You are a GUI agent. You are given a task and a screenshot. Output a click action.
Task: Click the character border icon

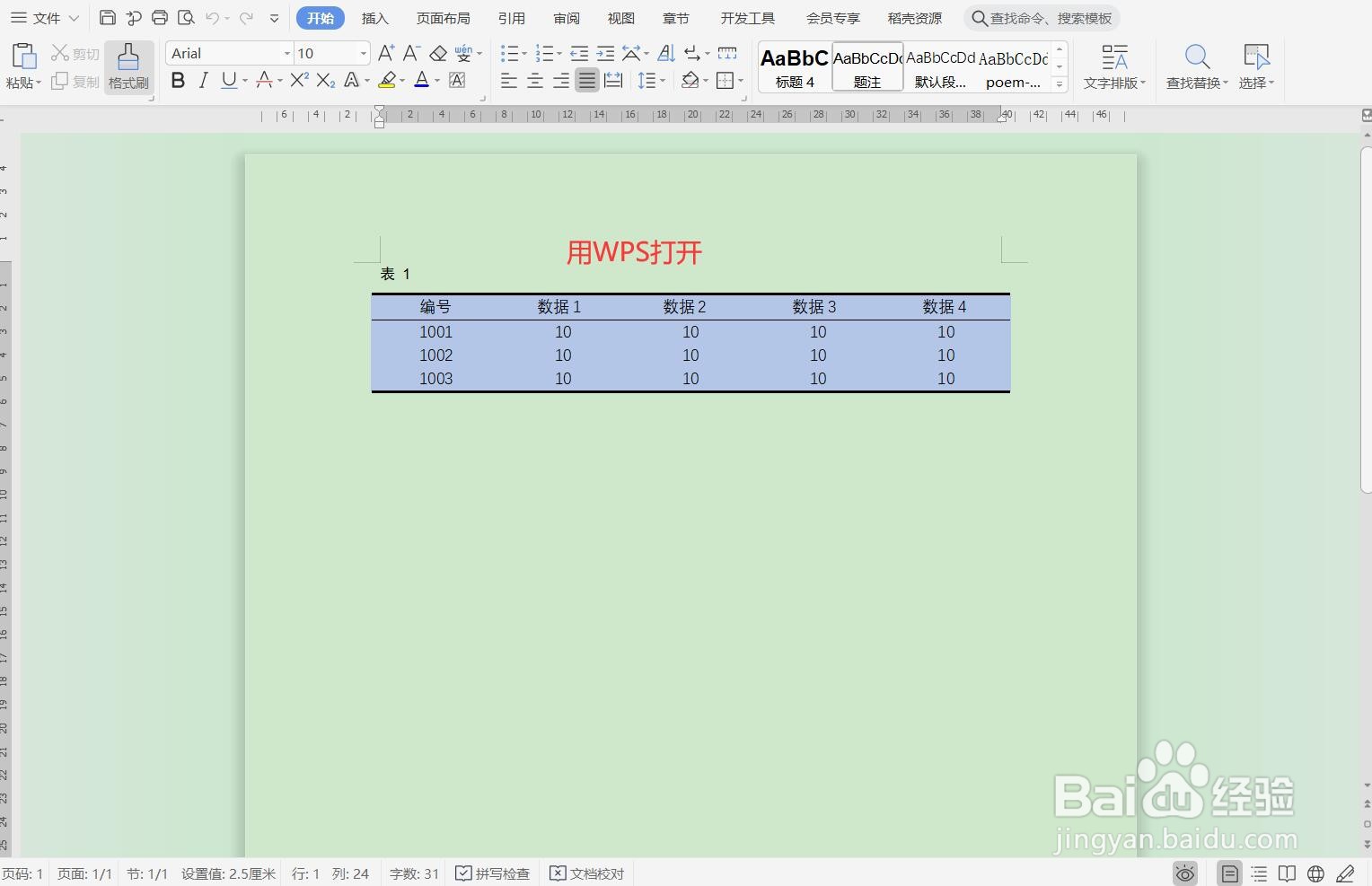pos(457,81)
